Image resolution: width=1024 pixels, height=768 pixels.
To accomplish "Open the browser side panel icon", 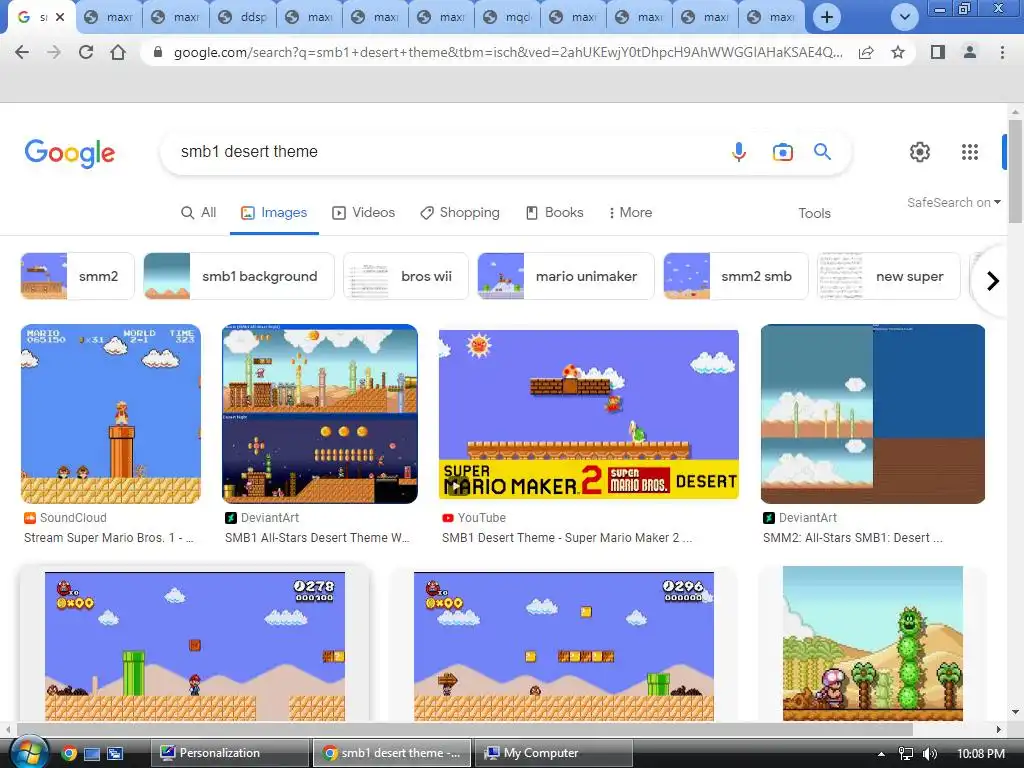I will [938, 52].
